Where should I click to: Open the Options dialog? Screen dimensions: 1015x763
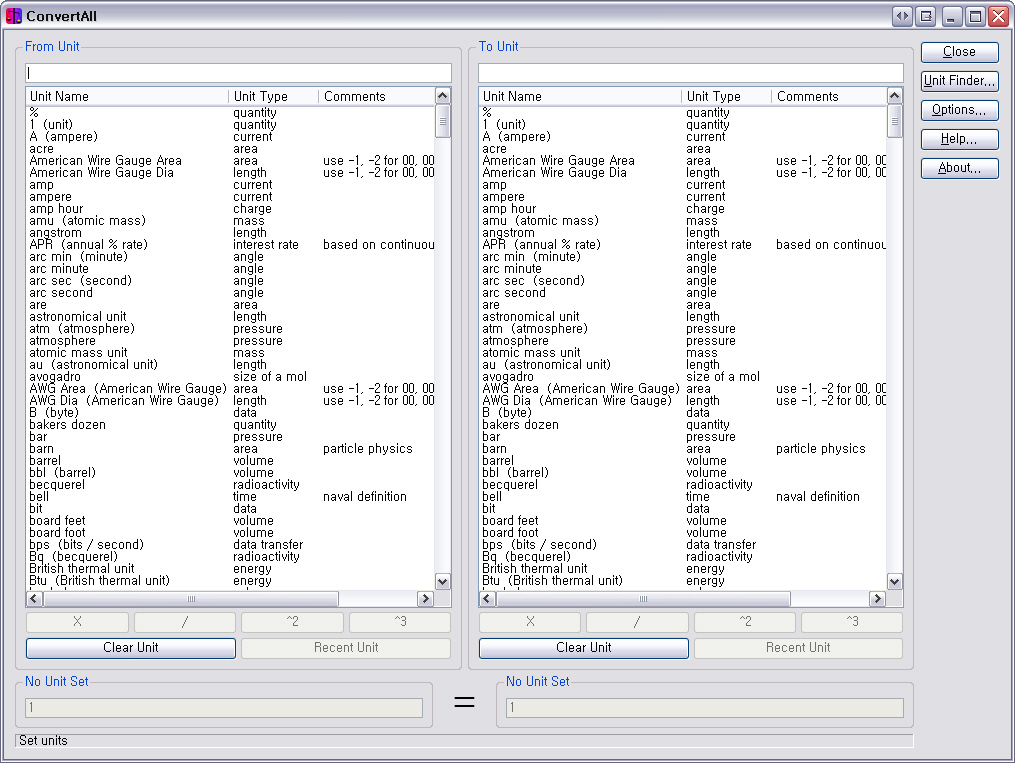pos(959,110)
